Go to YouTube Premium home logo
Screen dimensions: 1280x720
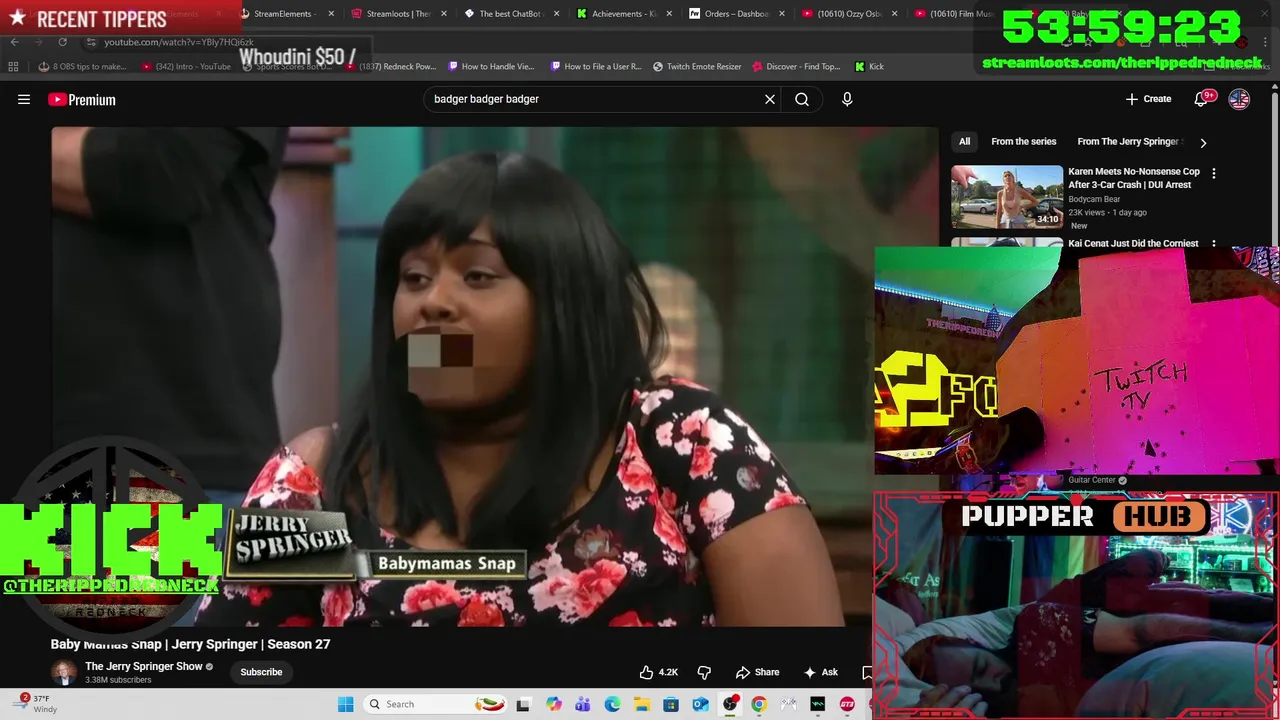[x=82, y=99]
